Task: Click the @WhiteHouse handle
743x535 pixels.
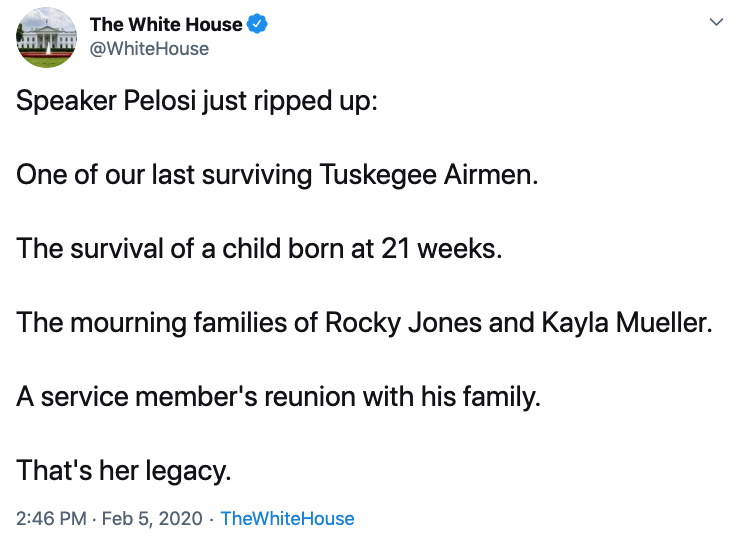Action: [149, 48]
